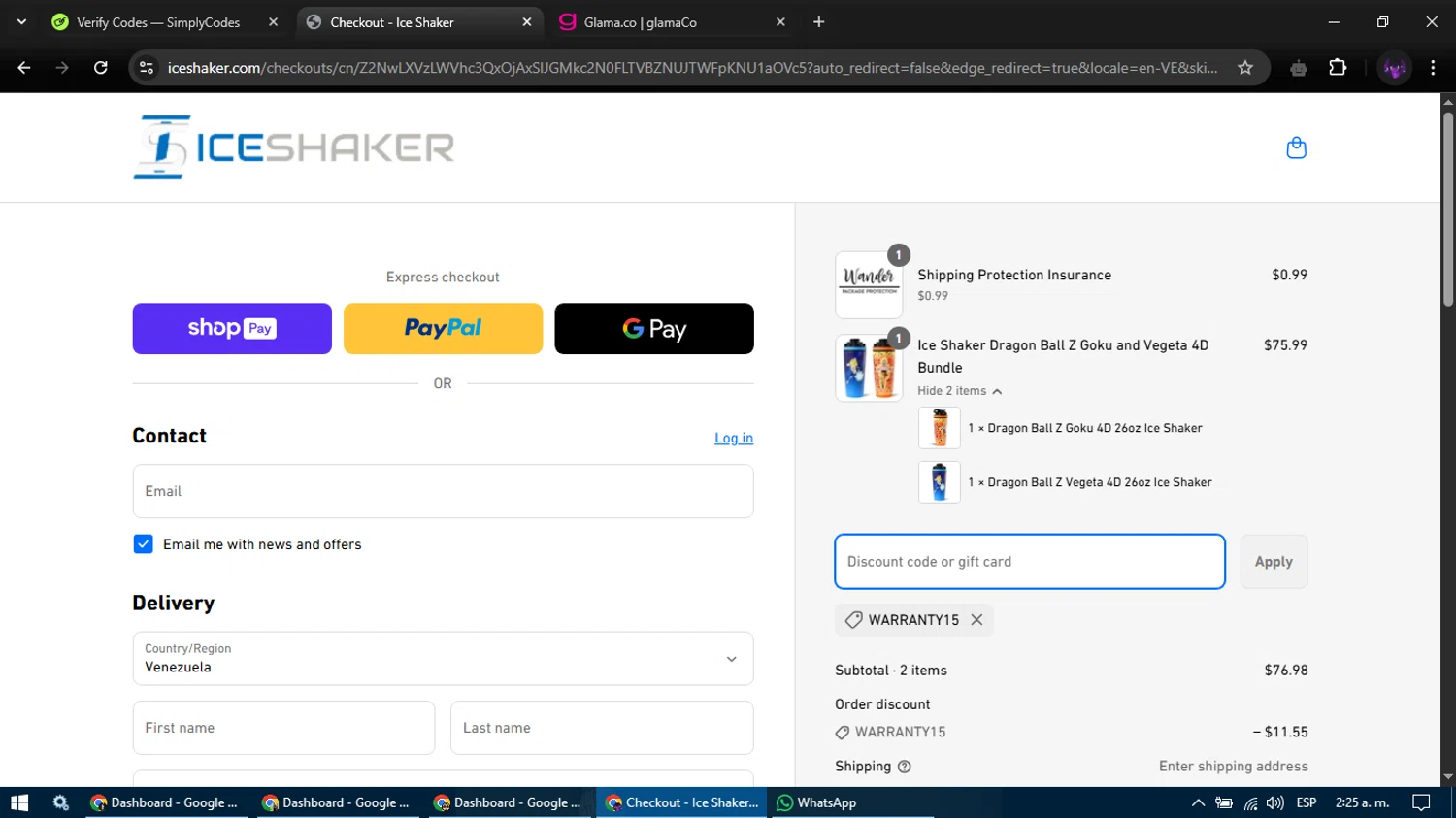Click the network icon in system tray
Screen dimensions: 1456x818
click(x=1250, y=802)
